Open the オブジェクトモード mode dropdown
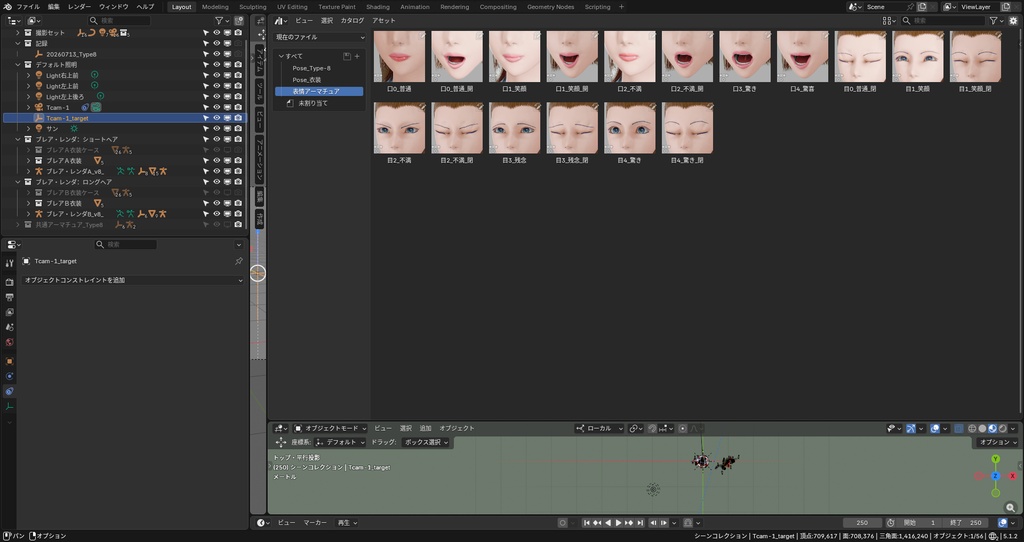Screen dimensions: 1024x542 (x=330, y=429)
